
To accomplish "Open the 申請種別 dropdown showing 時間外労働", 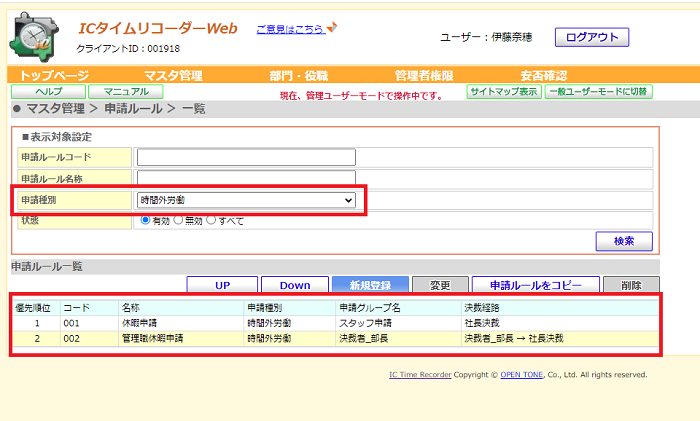I will pos(246,200).
